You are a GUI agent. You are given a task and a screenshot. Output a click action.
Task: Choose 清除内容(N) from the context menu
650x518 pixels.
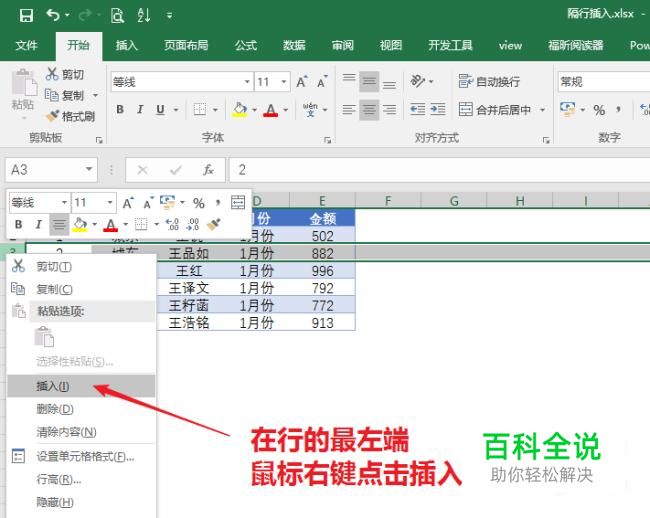[x=81, y=432]
